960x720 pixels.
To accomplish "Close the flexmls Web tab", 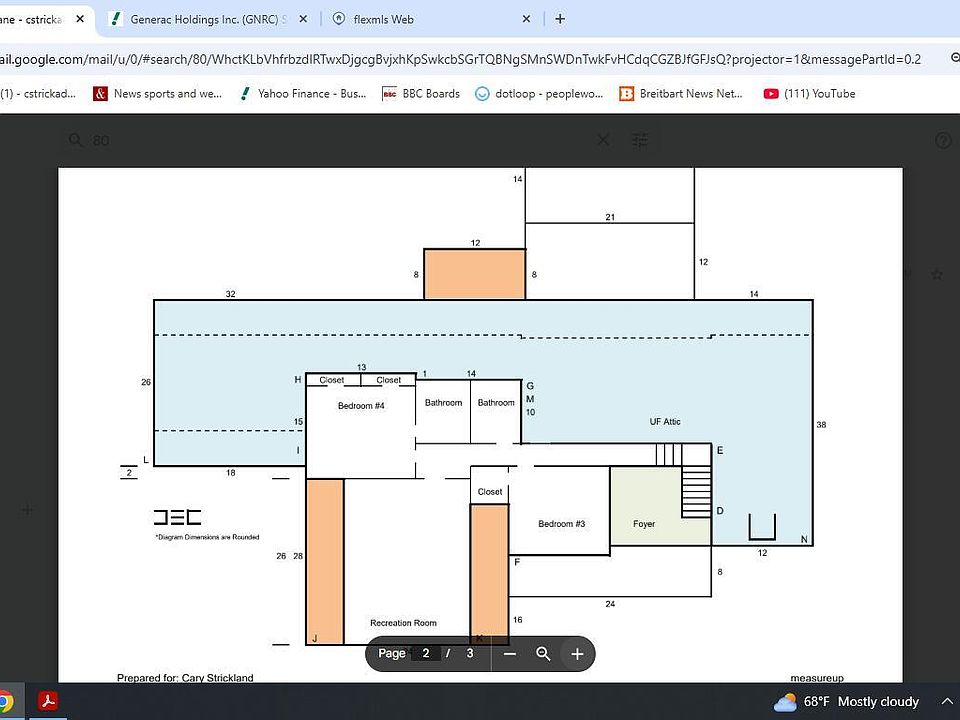I will [527, 19].
